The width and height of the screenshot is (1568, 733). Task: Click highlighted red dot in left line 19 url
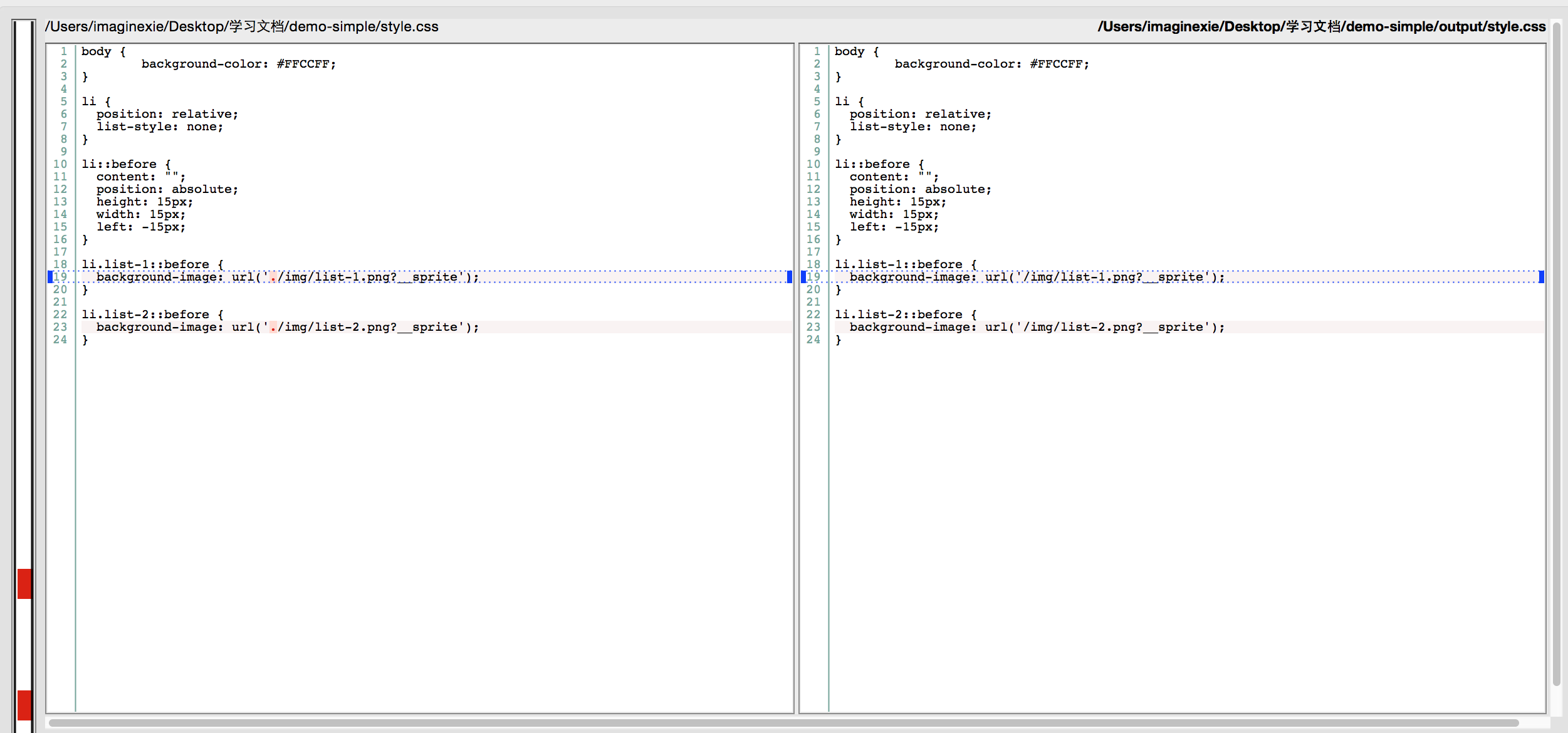[273, 277]
